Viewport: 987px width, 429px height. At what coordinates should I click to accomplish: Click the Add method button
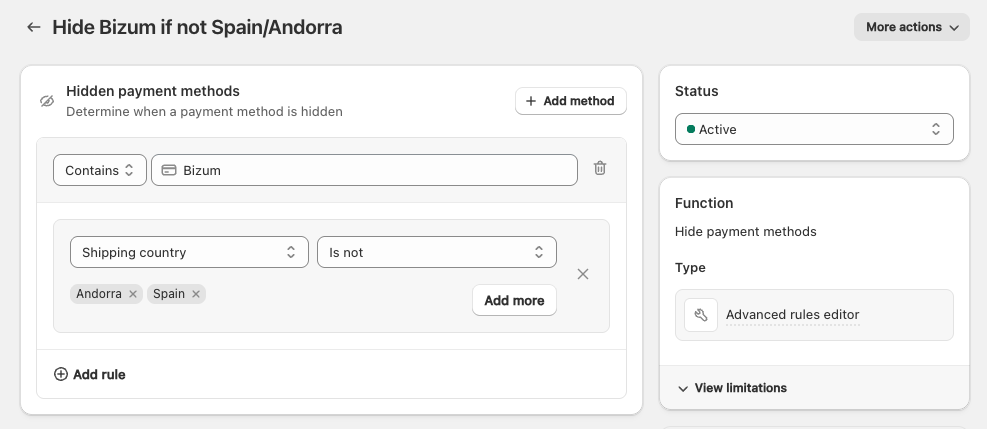[x=570, y=101]
